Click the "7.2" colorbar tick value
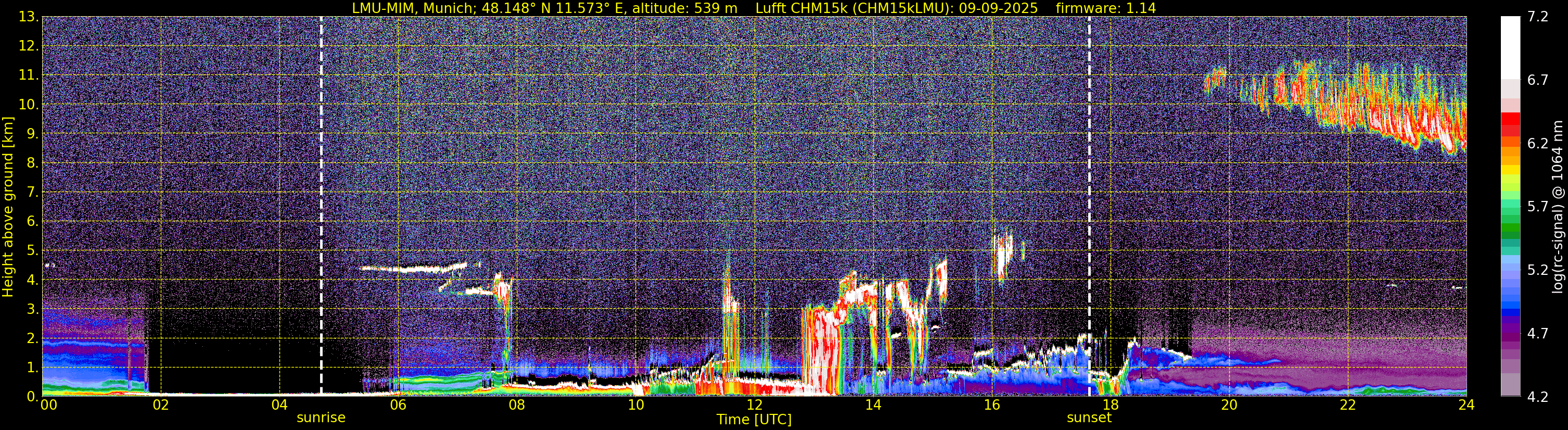1568x430 pixels. [x=1538, y=17]
